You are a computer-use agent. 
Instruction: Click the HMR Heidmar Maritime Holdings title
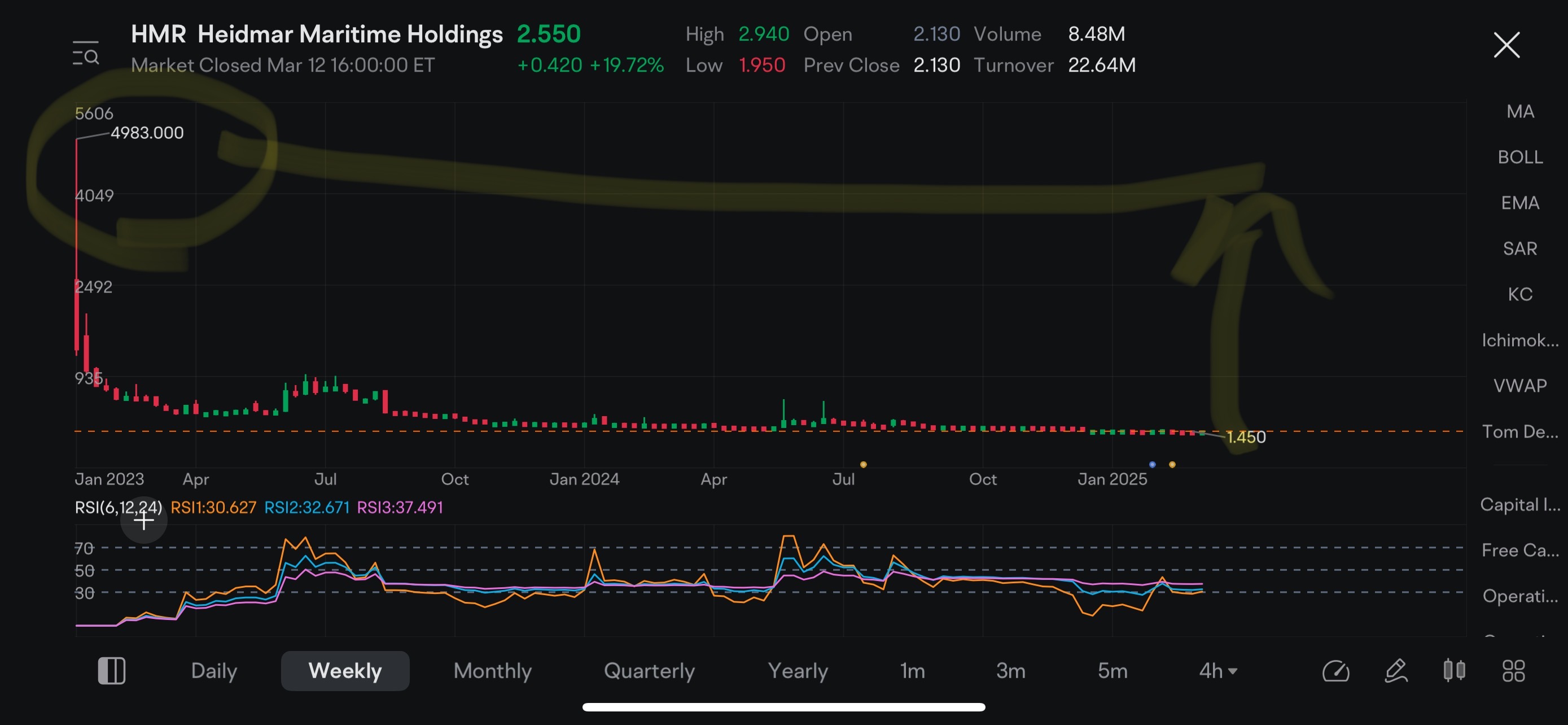click(317, 34)
